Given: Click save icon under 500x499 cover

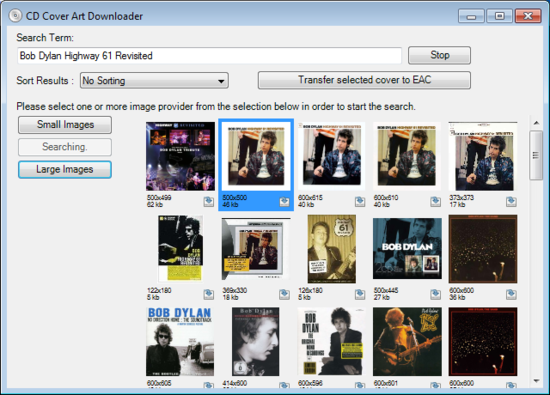Looking at the screenshot, I should tap(209, 201).
